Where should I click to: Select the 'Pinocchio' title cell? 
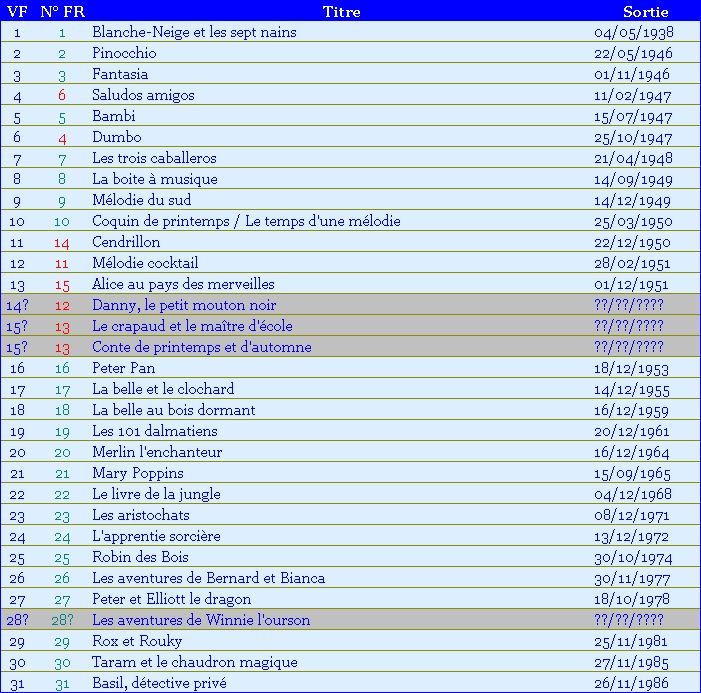124,53
